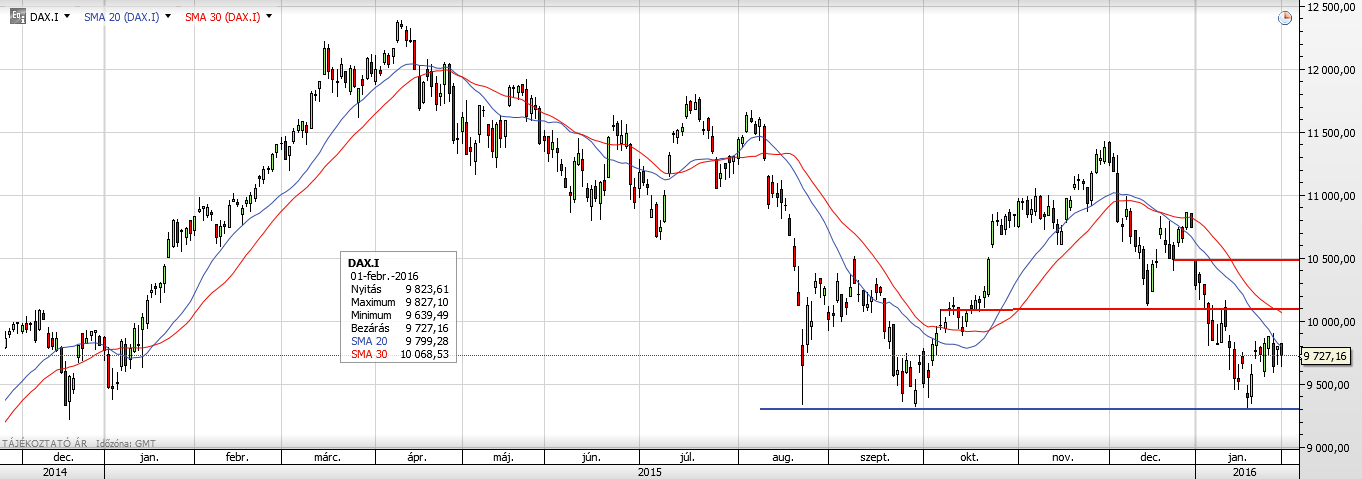Image resolution: width=1362 pixels, height=479 pixels.
Task: Click the 12 000,00 price axis label
Action: 1330,70
